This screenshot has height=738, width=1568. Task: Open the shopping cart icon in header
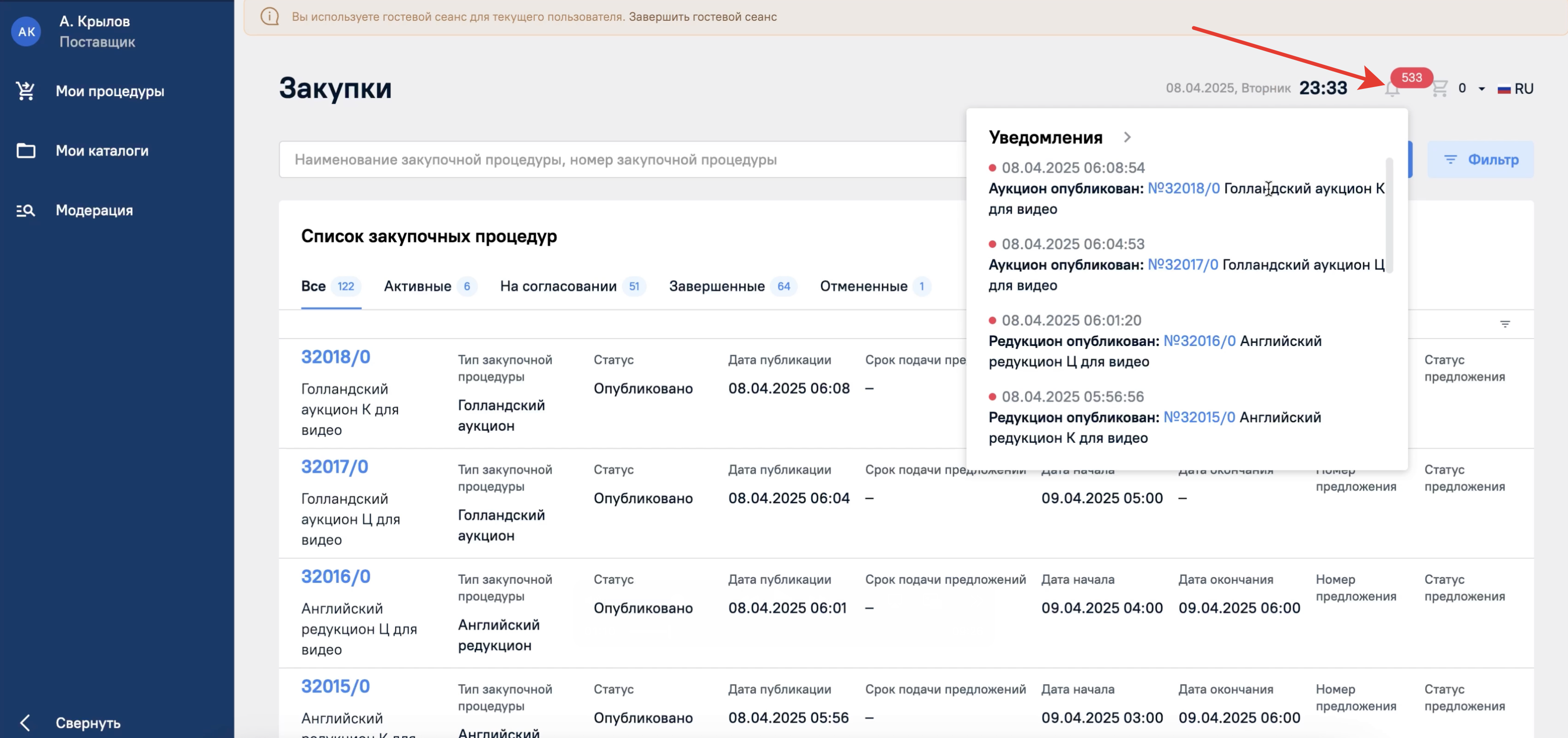coord(1439,89)
